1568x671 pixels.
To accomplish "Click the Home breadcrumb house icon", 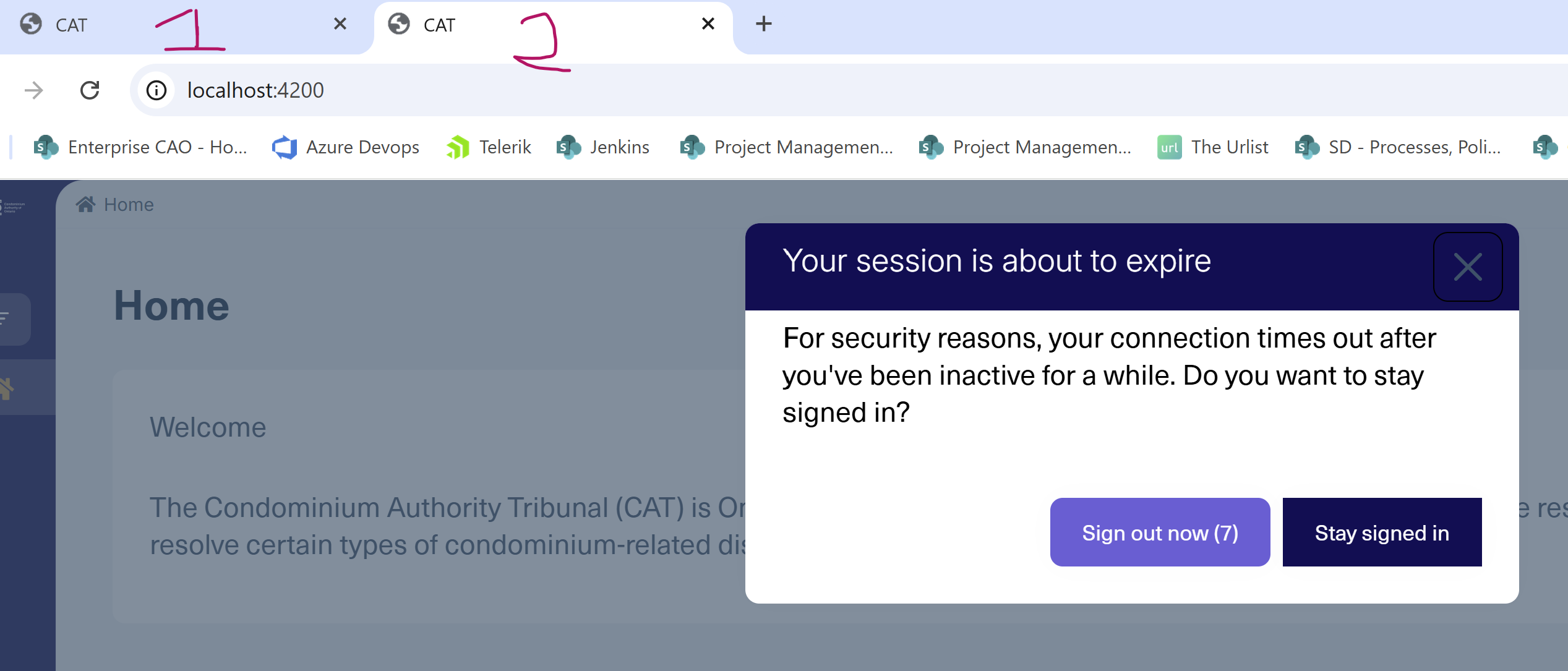I will 85,204.
